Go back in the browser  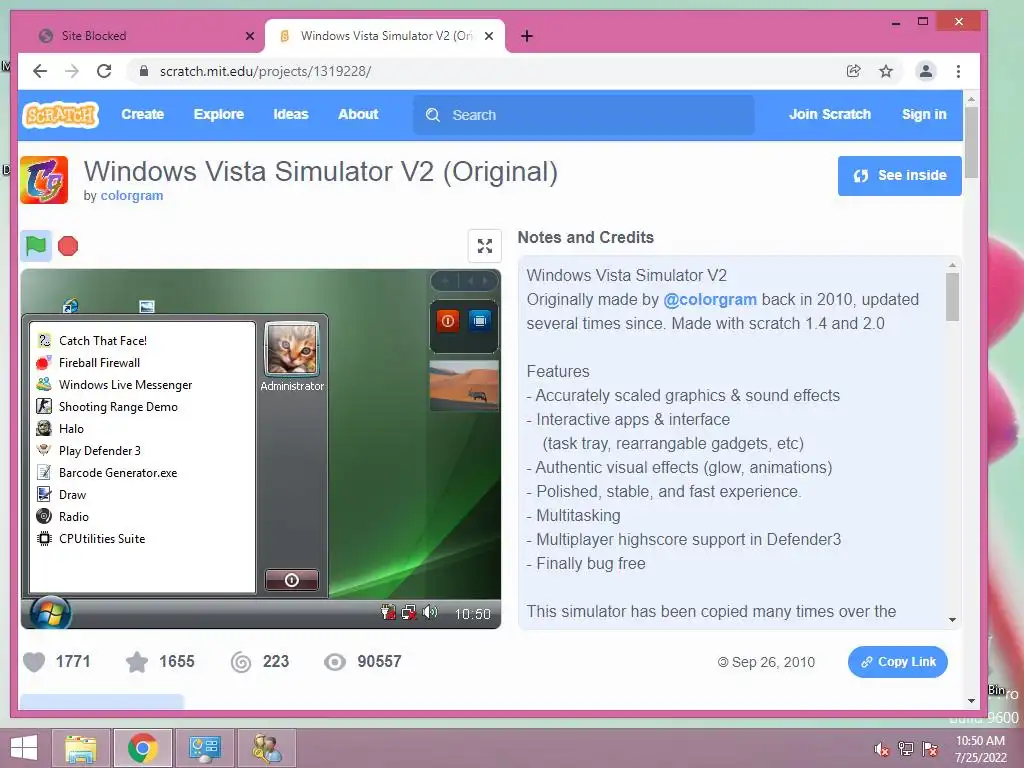tap(40, 71)
